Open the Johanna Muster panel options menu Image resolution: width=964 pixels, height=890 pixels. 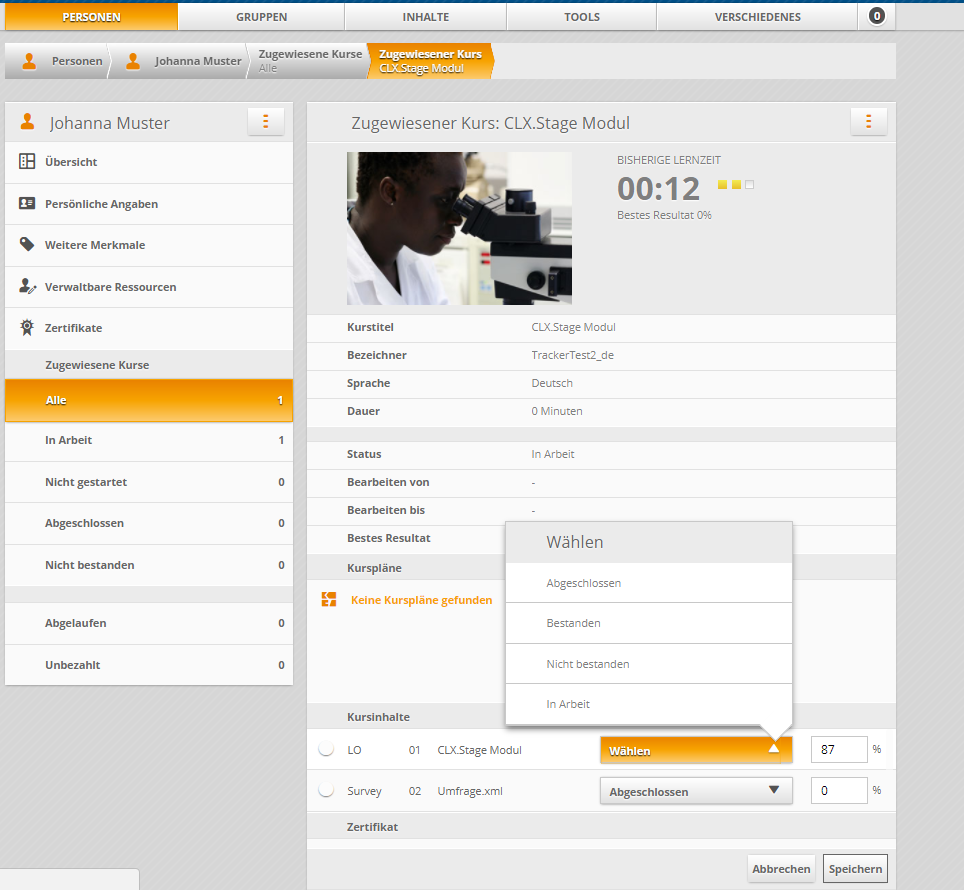coord(266,122)
